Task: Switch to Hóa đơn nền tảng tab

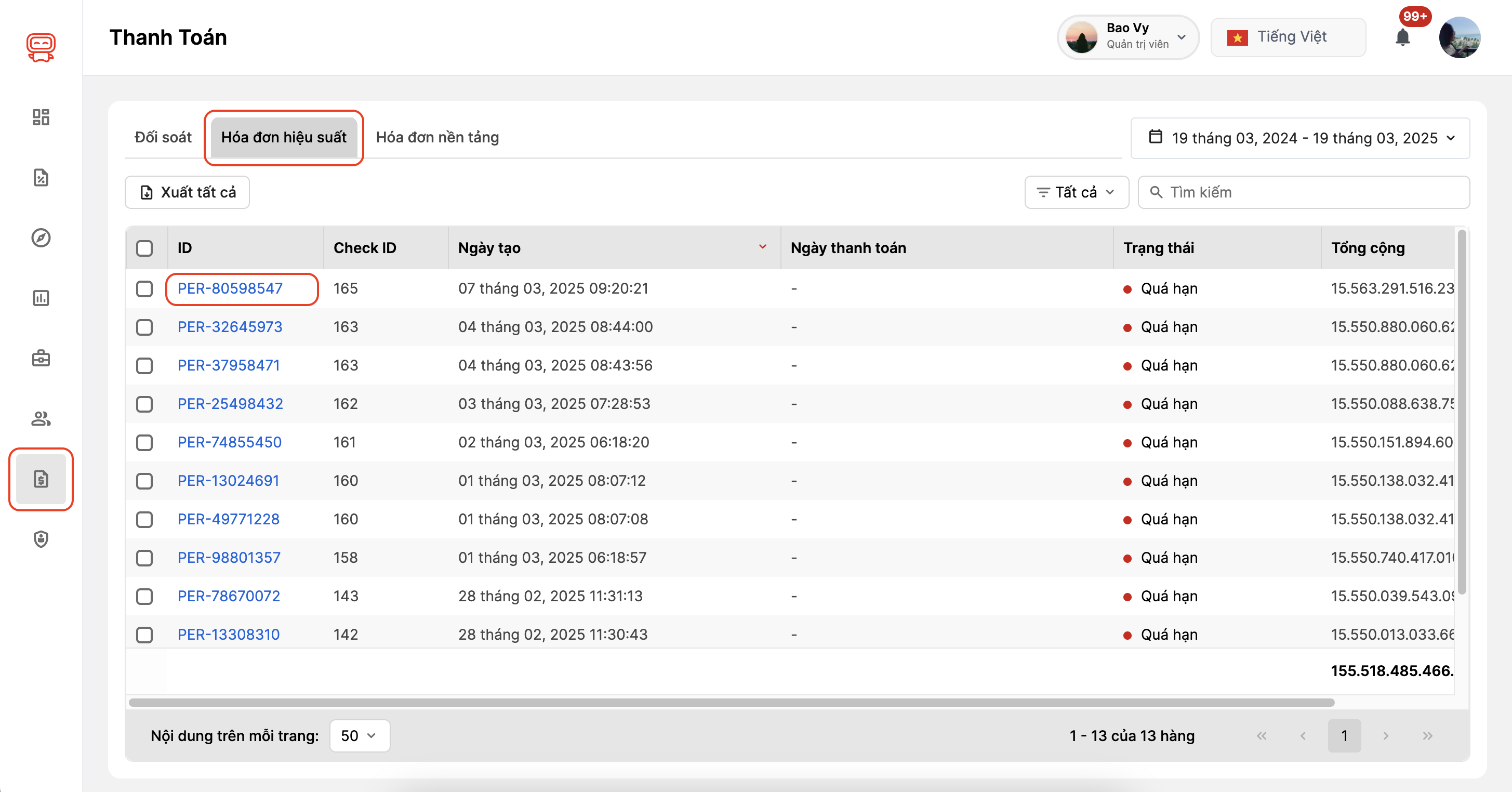Action: [437, 137]
